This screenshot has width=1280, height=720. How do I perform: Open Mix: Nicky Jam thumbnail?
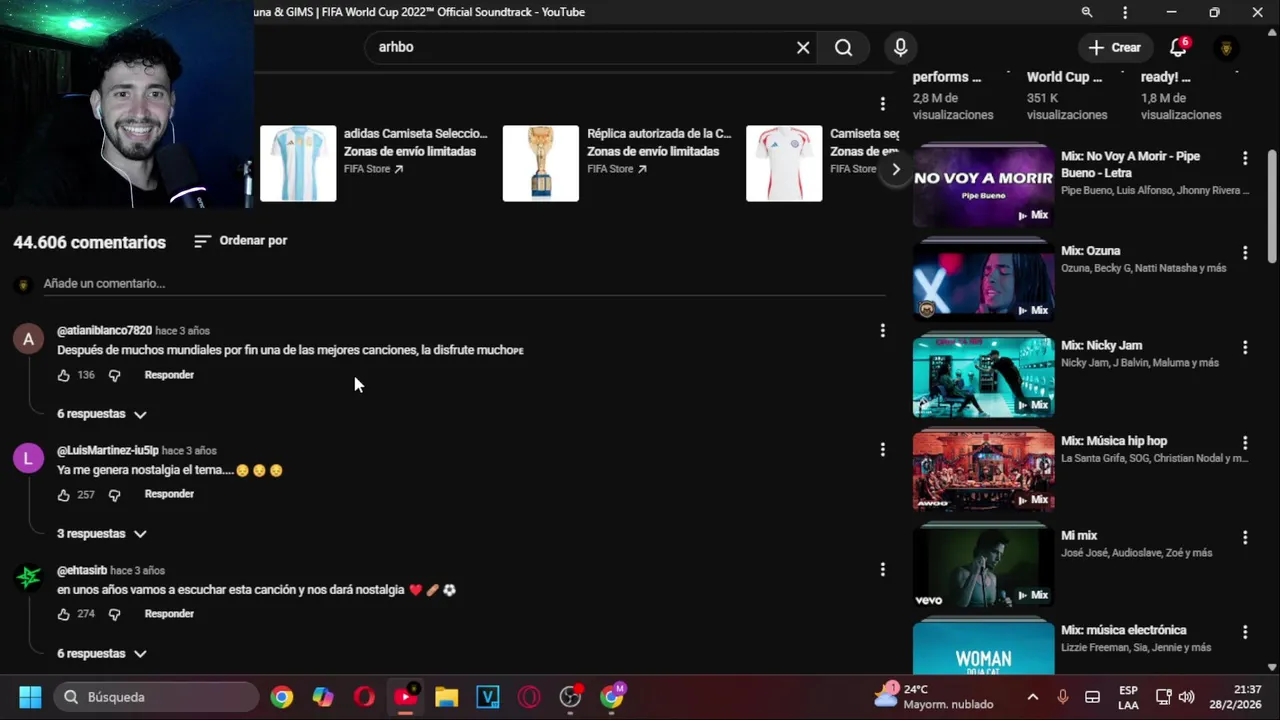pos(984,377)
